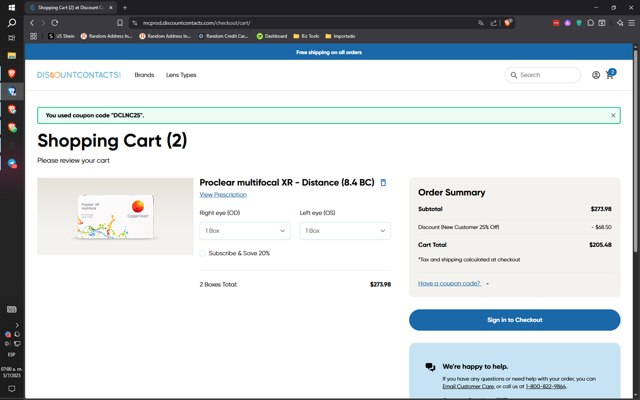This screenshot has width=640, height=400.
Task: Open the Brave Shields icon
Action: 508,22
